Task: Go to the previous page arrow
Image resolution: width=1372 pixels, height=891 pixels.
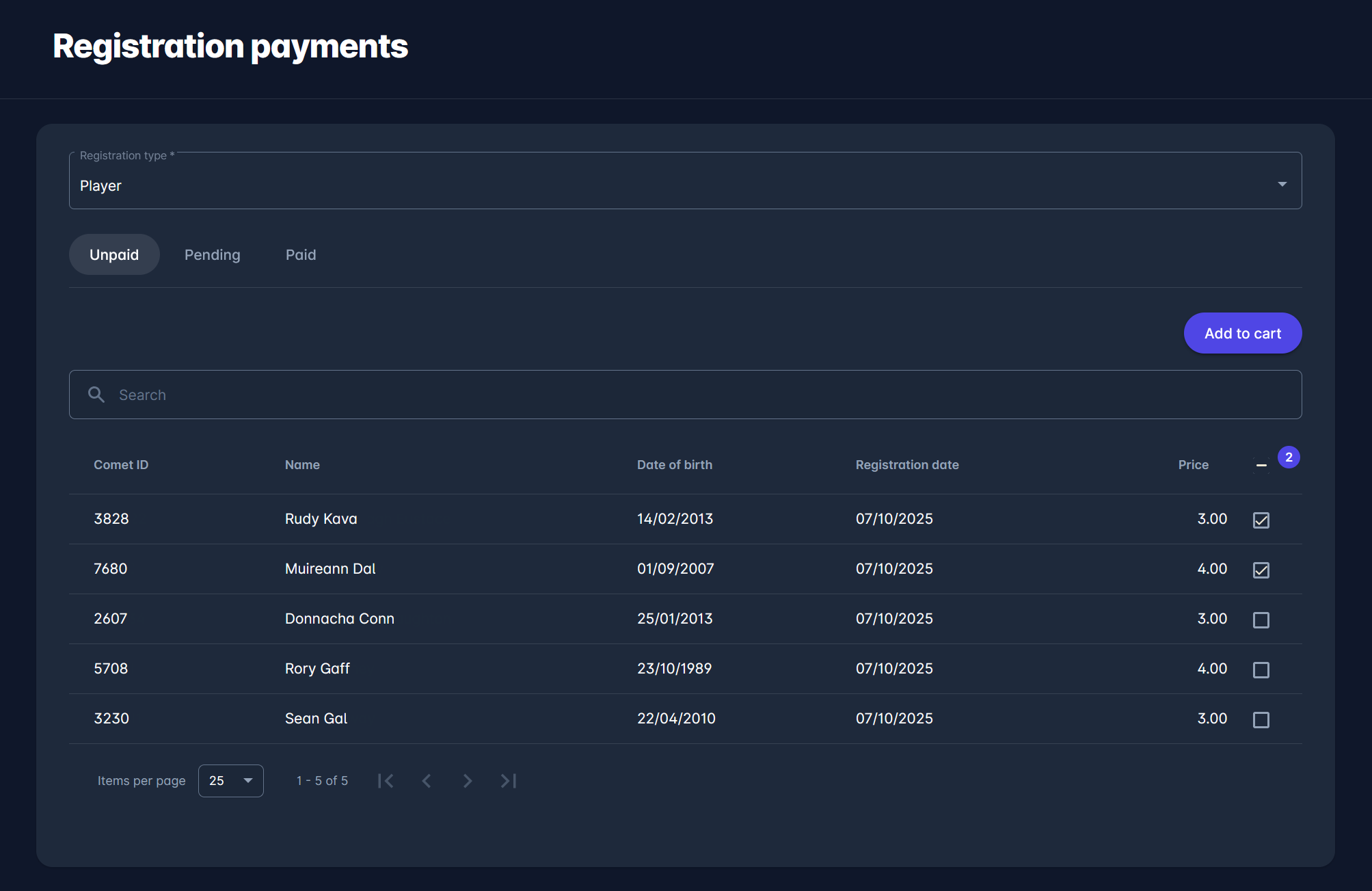Action: [x=427, y=781]
